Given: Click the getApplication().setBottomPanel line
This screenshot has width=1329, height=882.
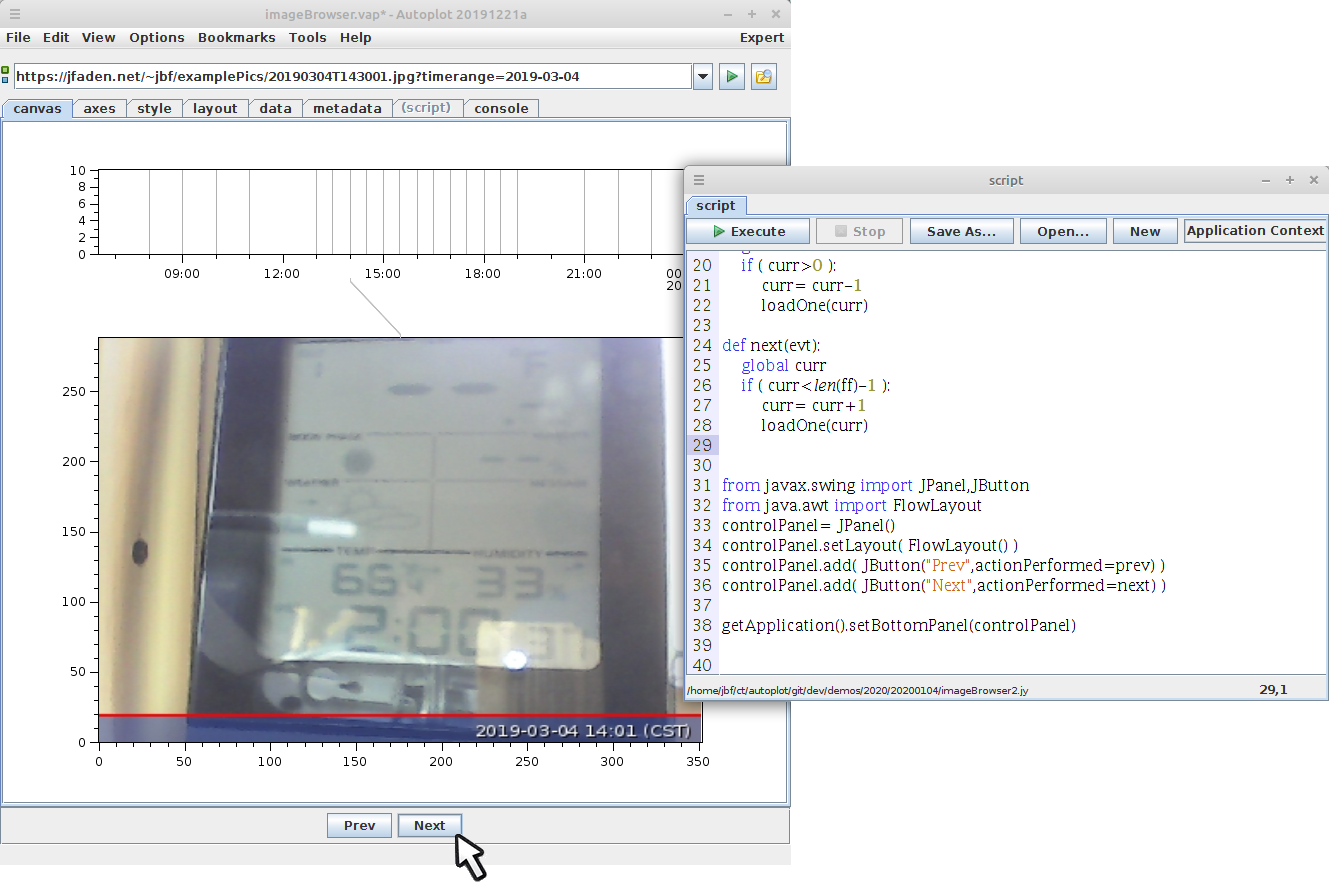Looking at the screenshot, I should pos(899,625).
